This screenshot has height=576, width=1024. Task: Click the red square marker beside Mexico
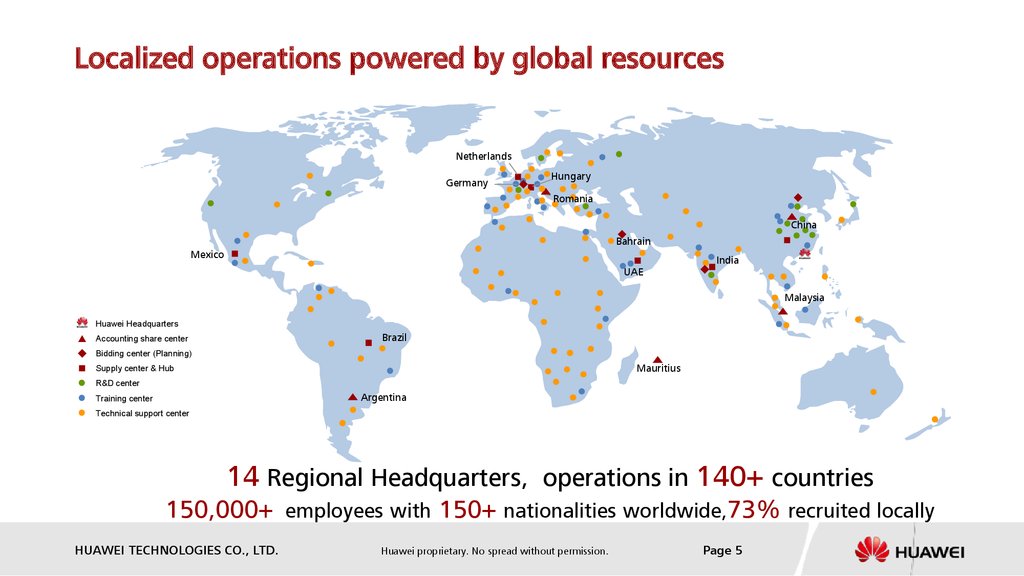[234, 254]
